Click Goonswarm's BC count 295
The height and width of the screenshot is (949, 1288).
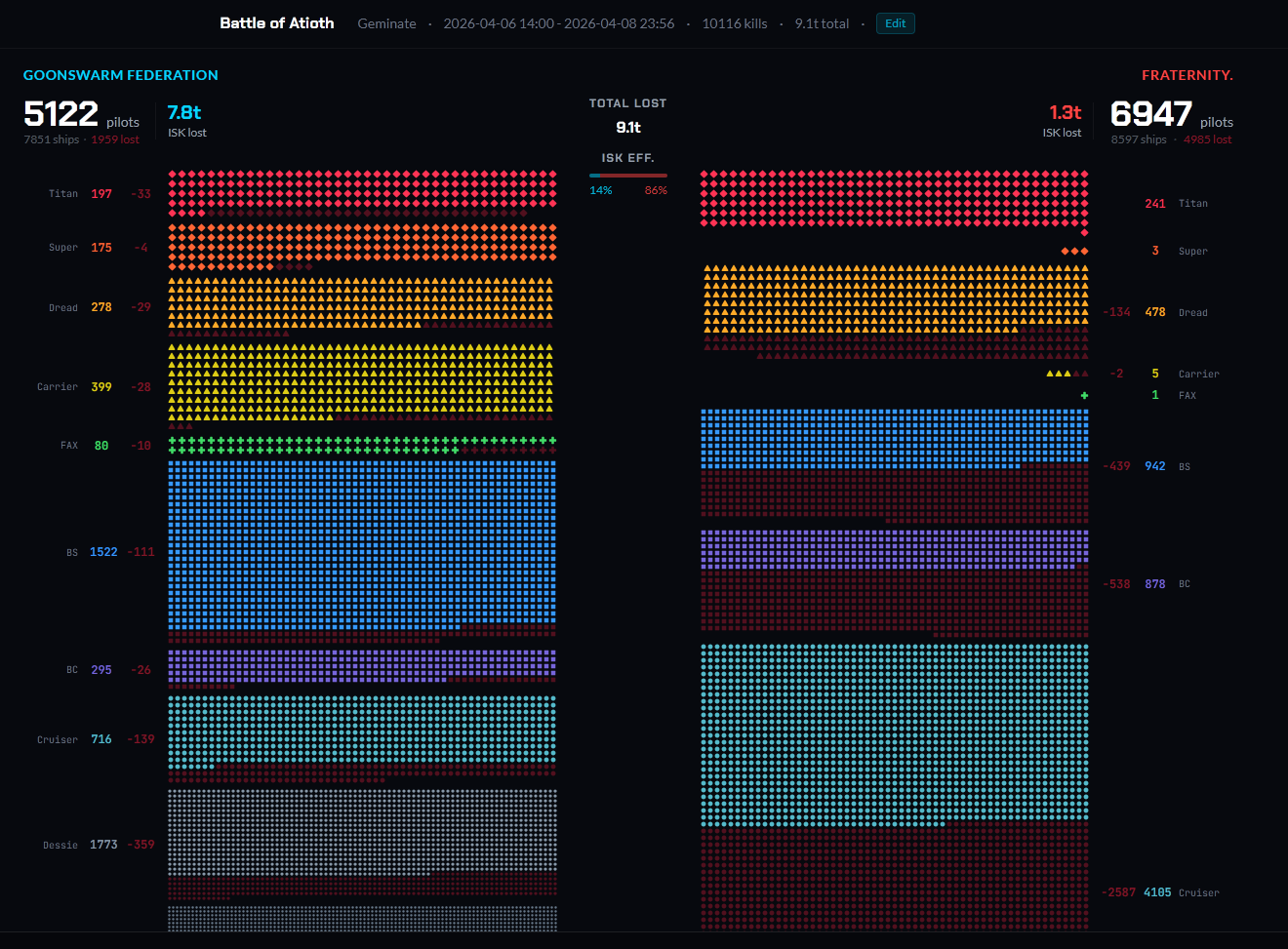tap(101, 670)
